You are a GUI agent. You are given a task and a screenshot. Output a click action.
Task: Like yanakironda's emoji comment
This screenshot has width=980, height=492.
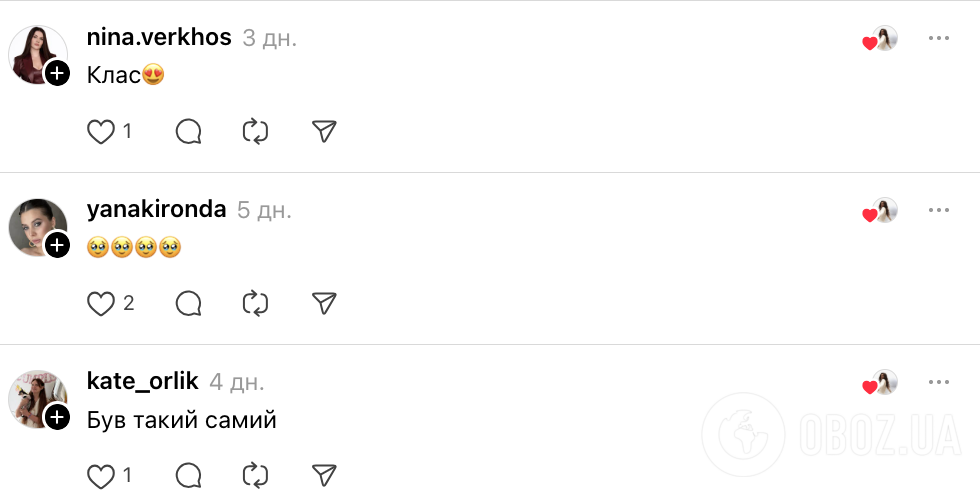point(101,303)
